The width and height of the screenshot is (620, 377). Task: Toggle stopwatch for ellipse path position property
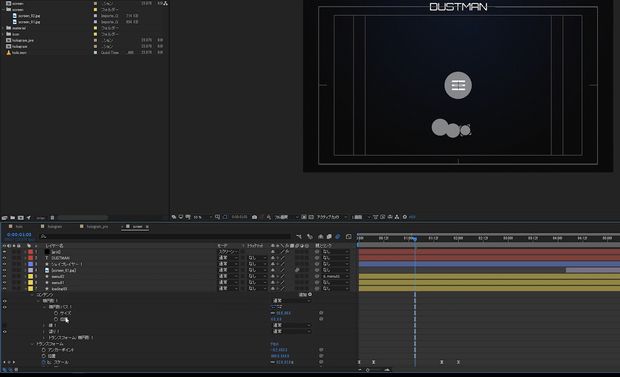coord(56,319)
